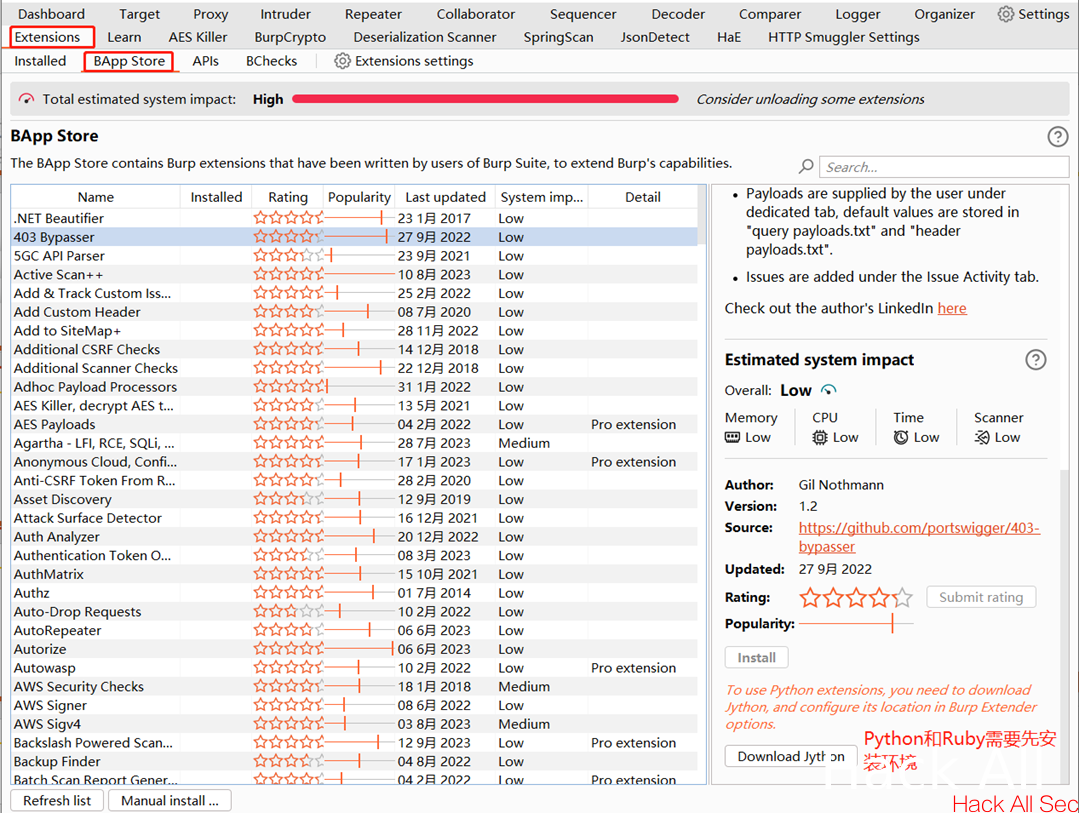Click the extension list vertical scrollbar
This screenshot has width=1079, height=813.
[x=701, y=482]
